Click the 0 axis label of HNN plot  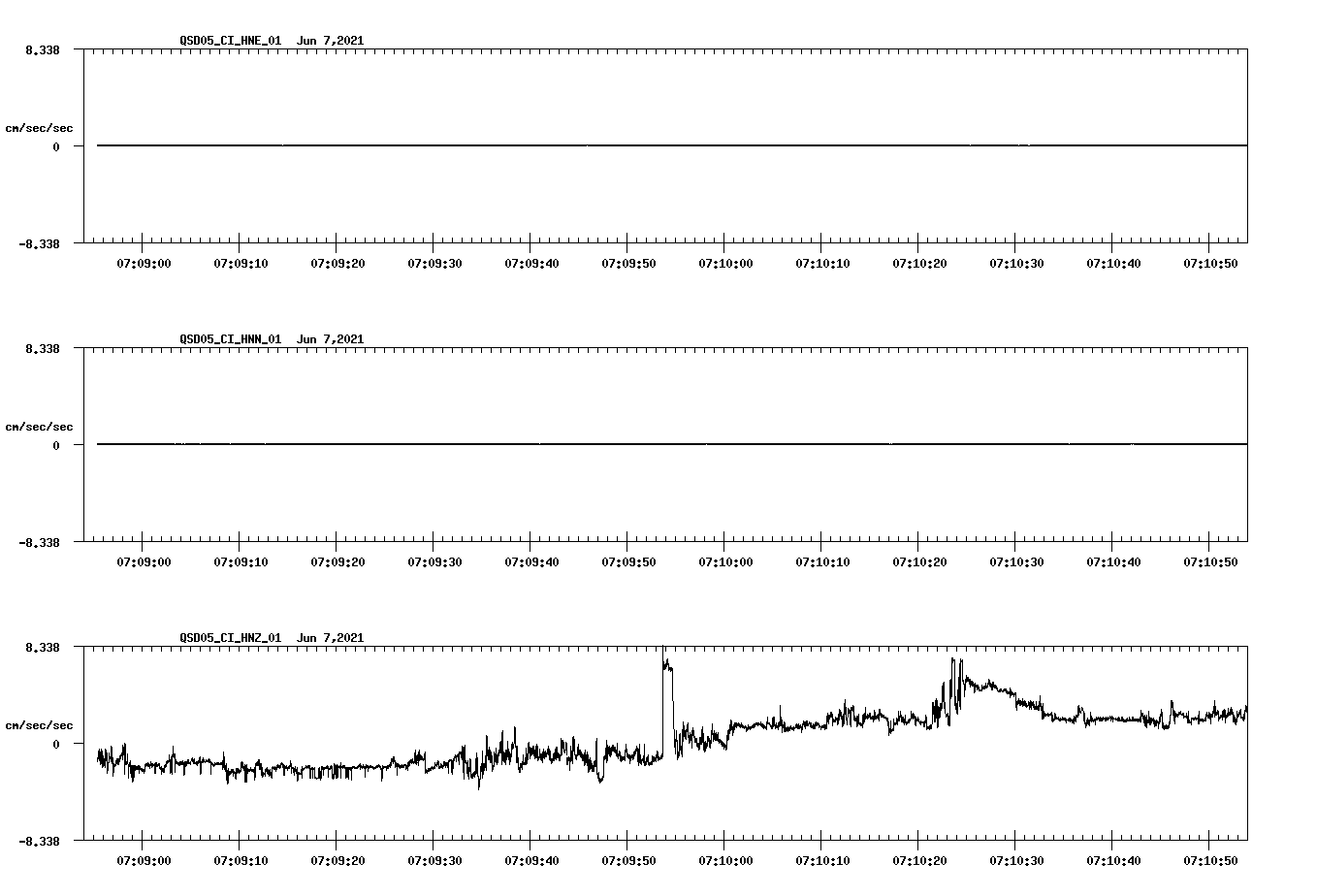point(56,445)
